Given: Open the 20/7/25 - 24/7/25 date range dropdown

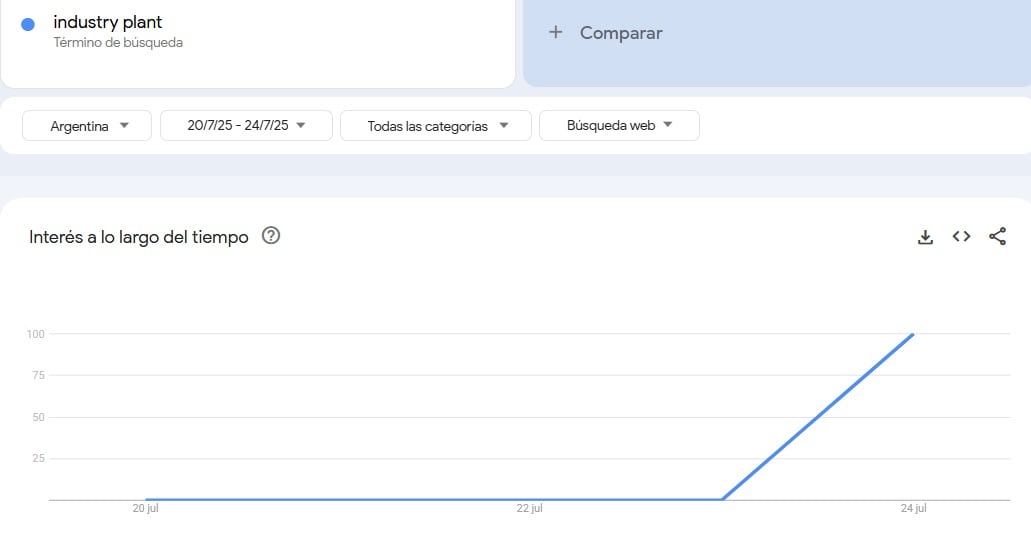Looking at the screenshot, I should point(247,126).
